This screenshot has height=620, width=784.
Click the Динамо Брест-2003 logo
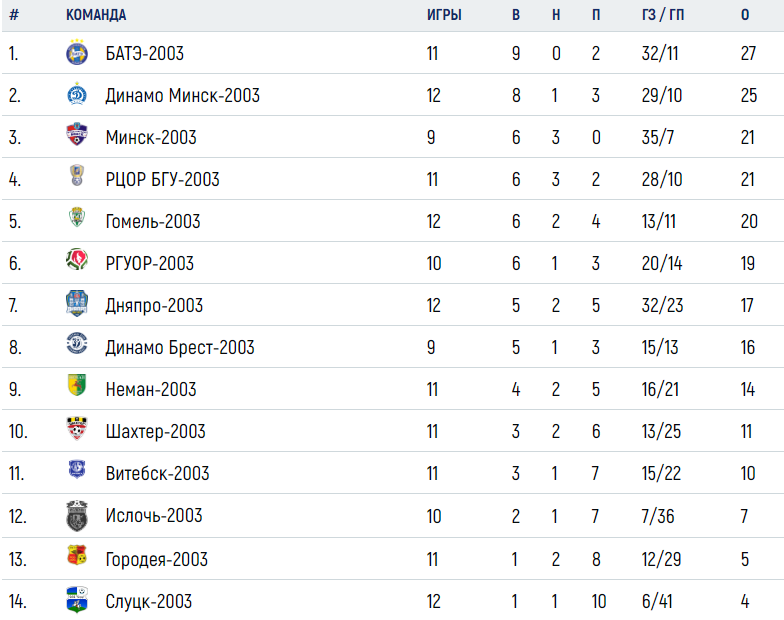point(77,344)
